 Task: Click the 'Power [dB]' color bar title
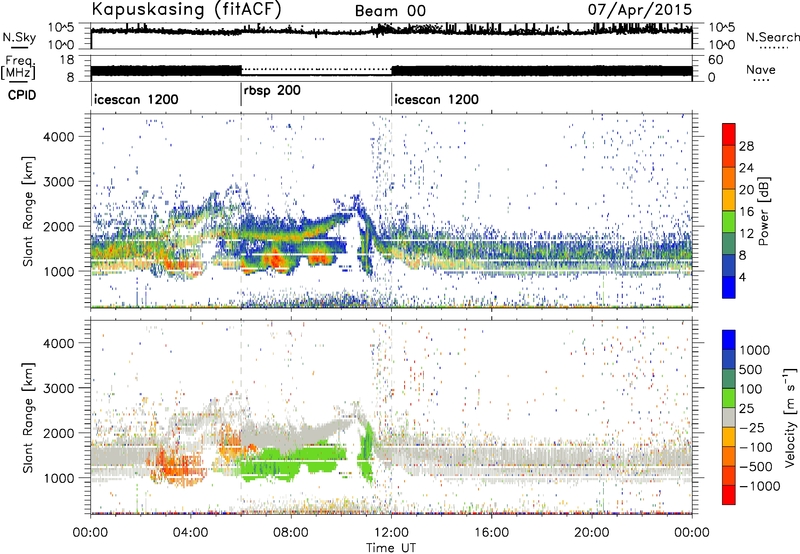coord(763,211)
